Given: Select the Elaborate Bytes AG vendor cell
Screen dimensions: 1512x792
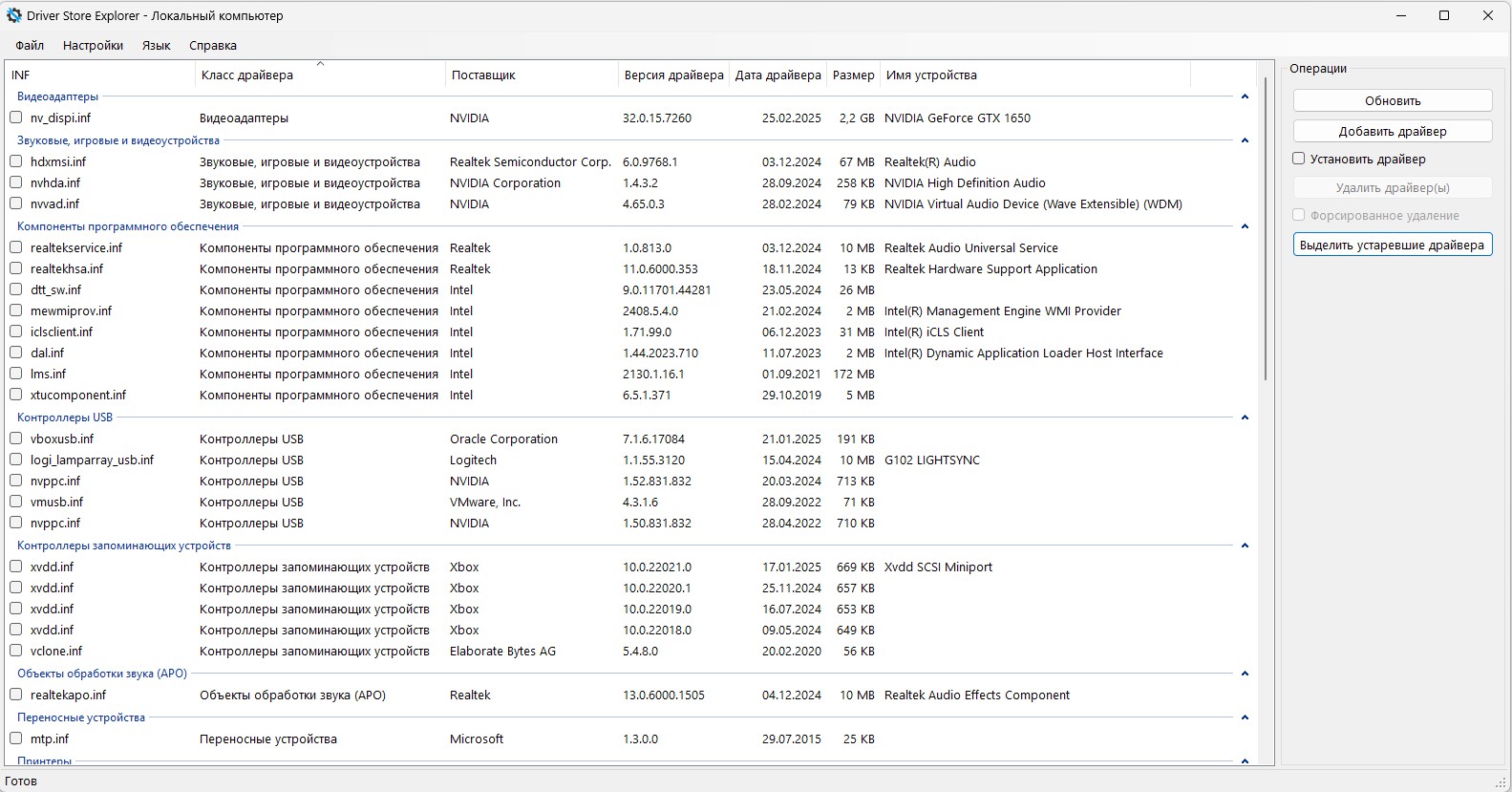Looking at the screenshot, I should 502,652.
